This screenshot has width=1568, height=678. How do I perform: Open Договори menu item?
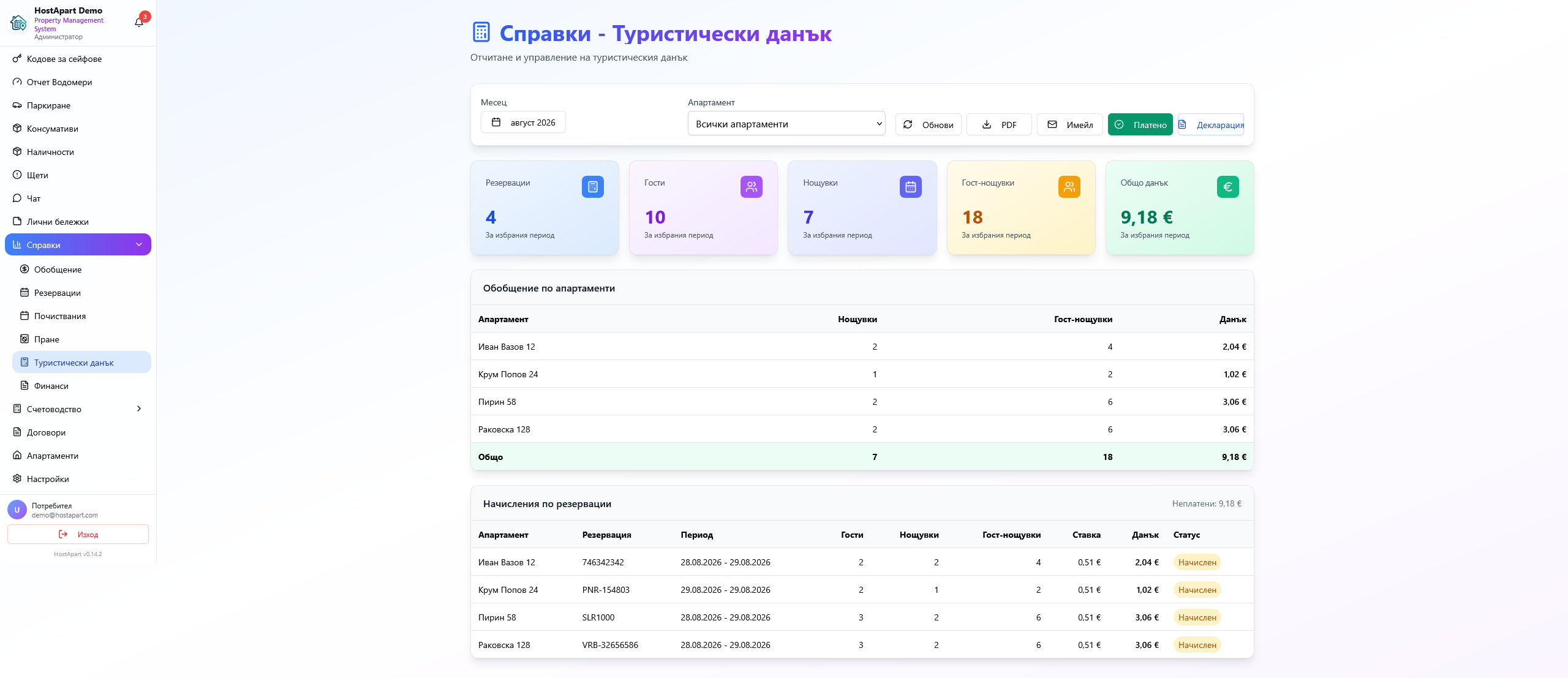78,432
